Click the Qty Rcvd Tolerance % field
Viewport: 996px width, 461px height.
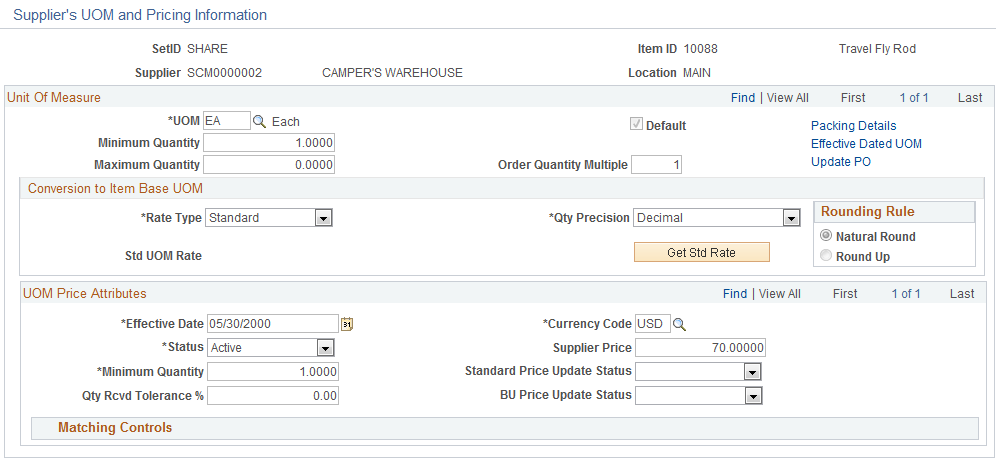coord(273,396)
